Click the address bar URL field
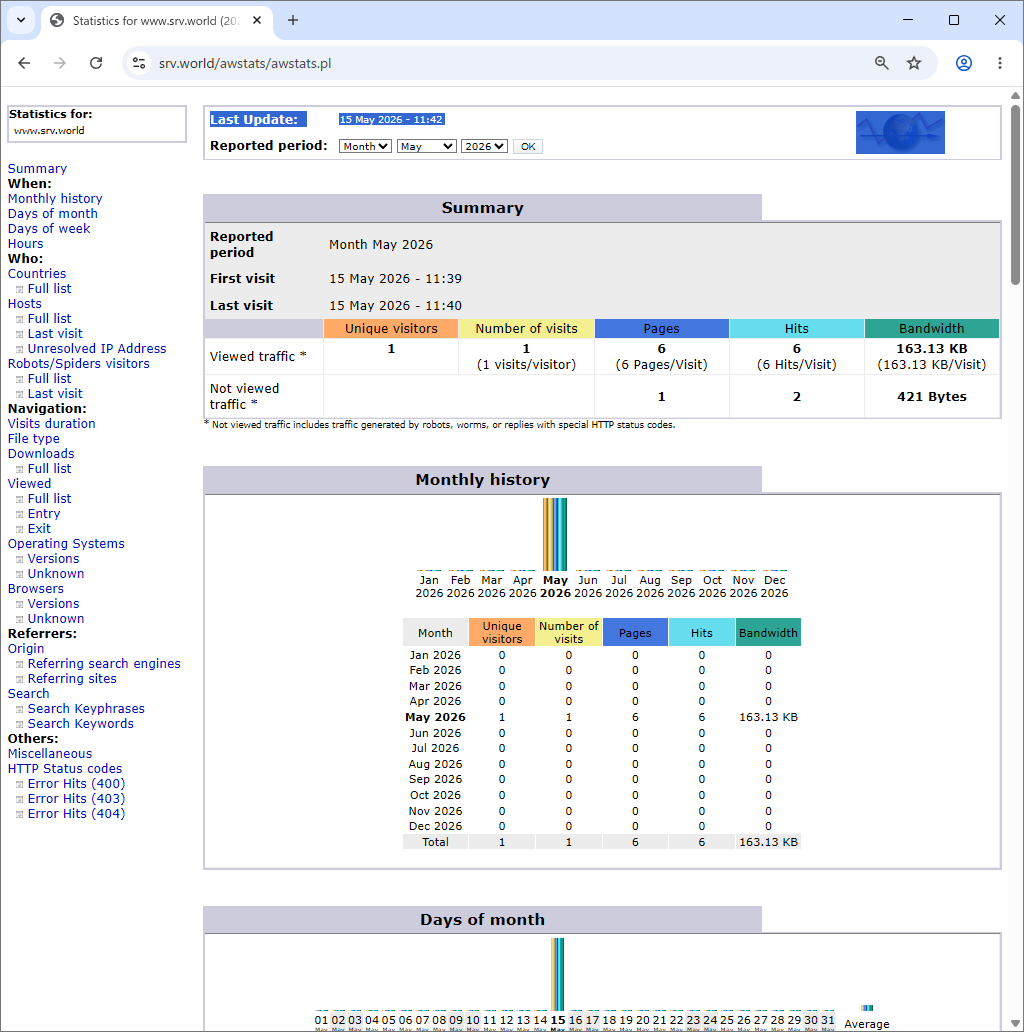 coord(507,63)
